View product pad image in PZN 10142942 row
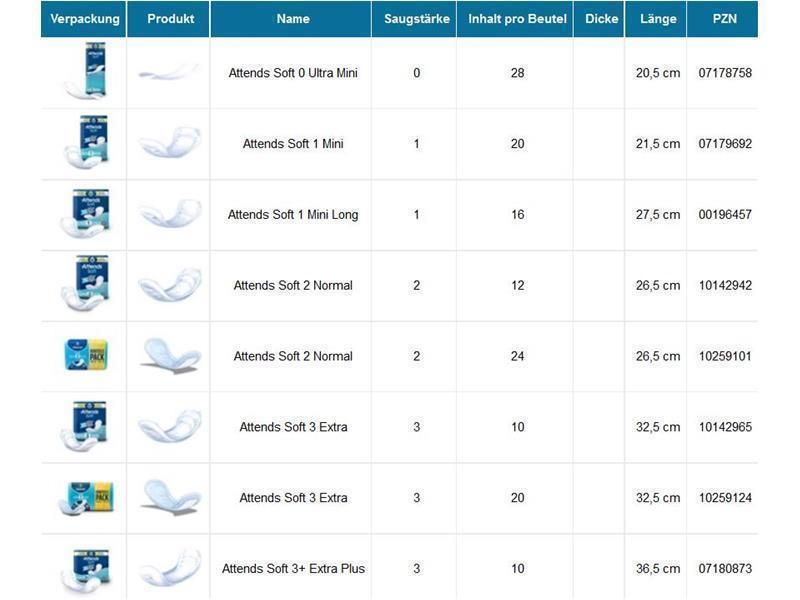 pos(170,284)
